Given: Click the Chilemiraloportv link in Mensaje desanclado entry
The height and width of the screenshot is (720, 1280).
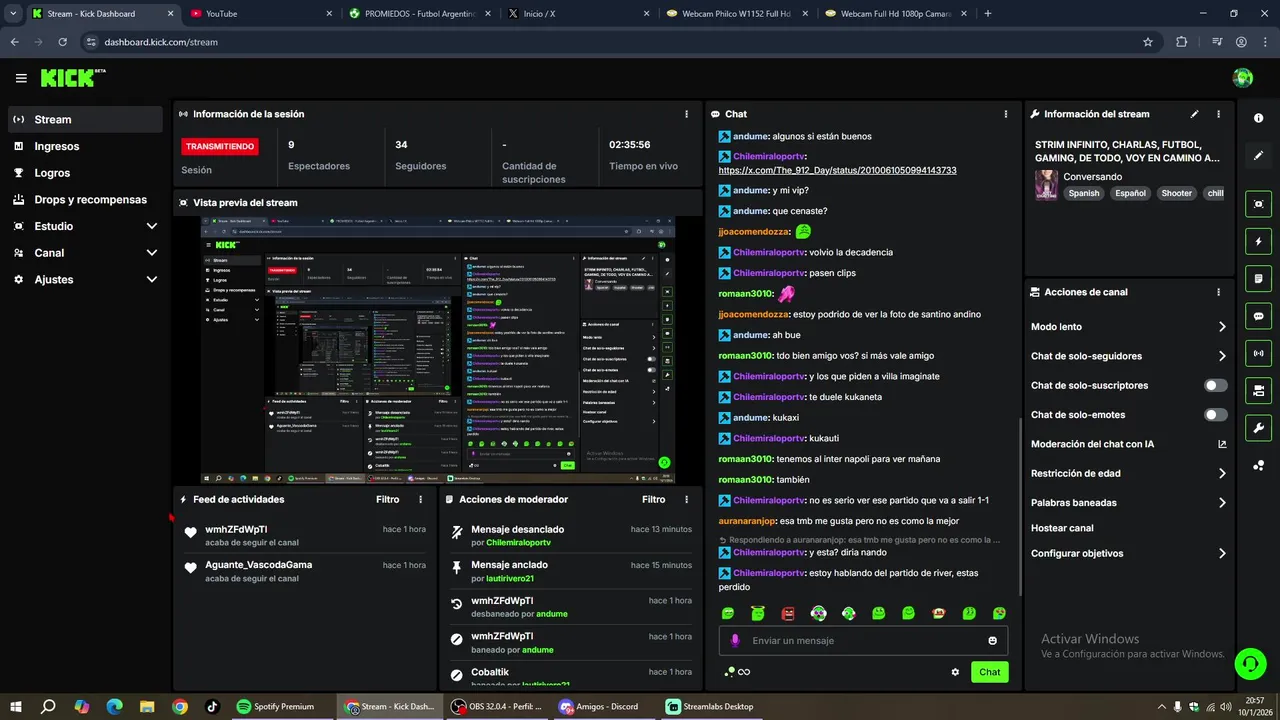Looking at the screenshot, I should [518, 542].
